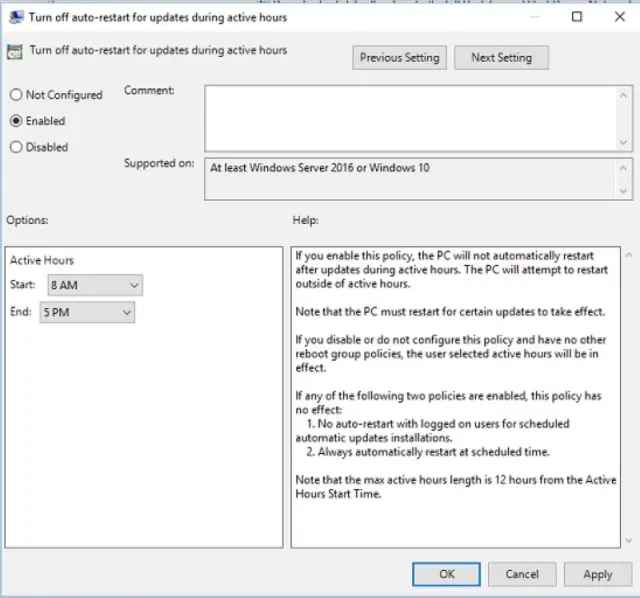640x598 pixels.
Task: Click the policy icon in the title bar
Action: coord(14,17)
